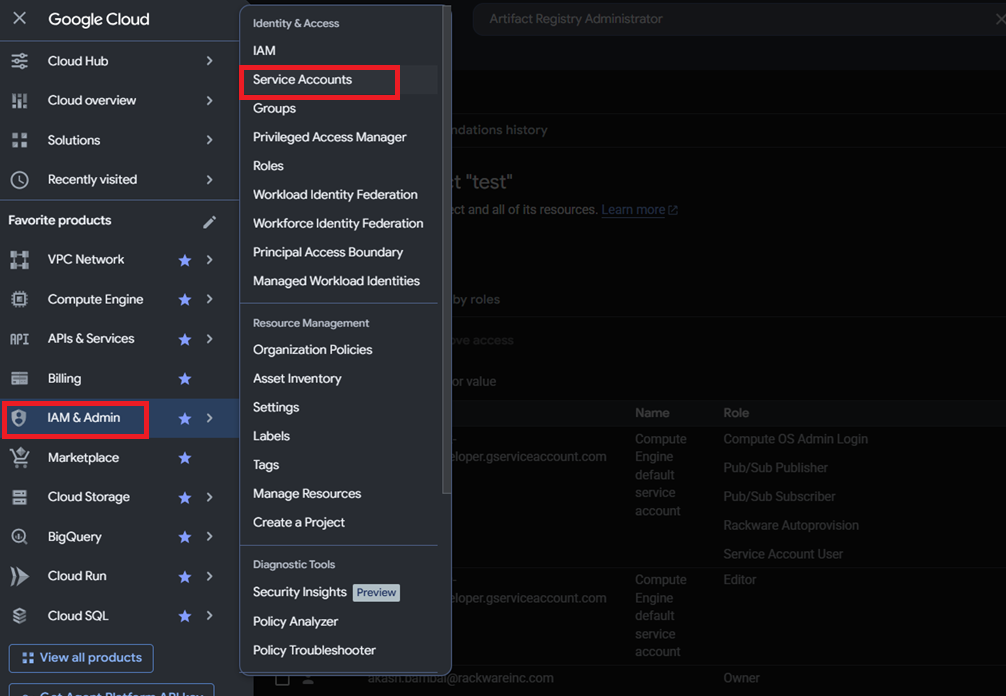1006x696 pixels.
Task: Unstar APIs & Services favorite
Action: tap(185, 339)
